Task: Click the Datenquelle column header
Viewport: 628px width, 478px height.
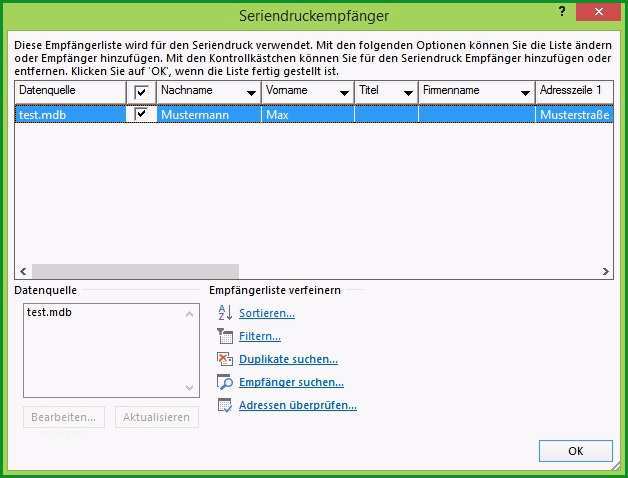Action: click(x=70, y=92)
